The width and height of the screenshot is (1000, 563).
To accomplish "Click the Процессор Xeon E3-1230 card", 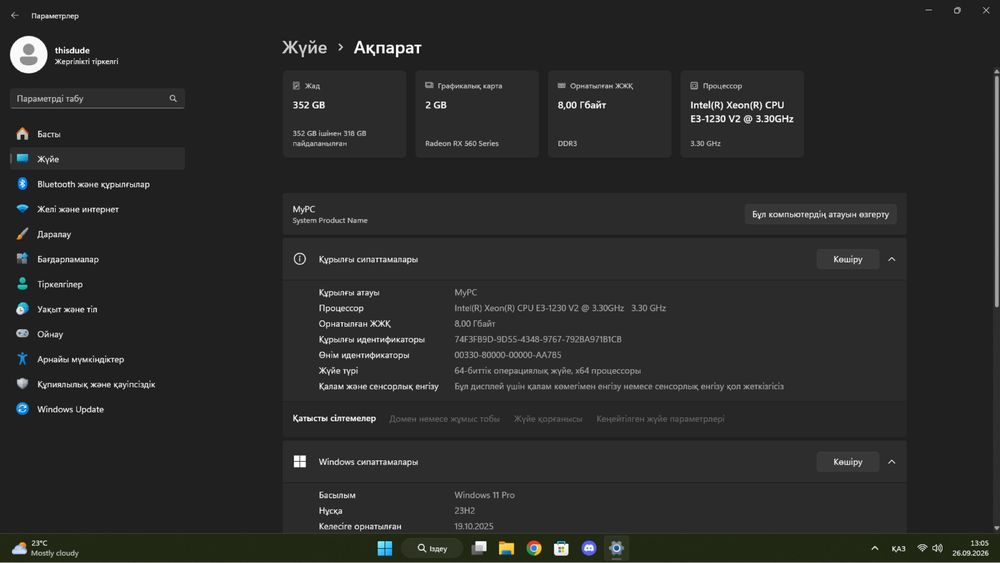I will click(x=742, y=114).
